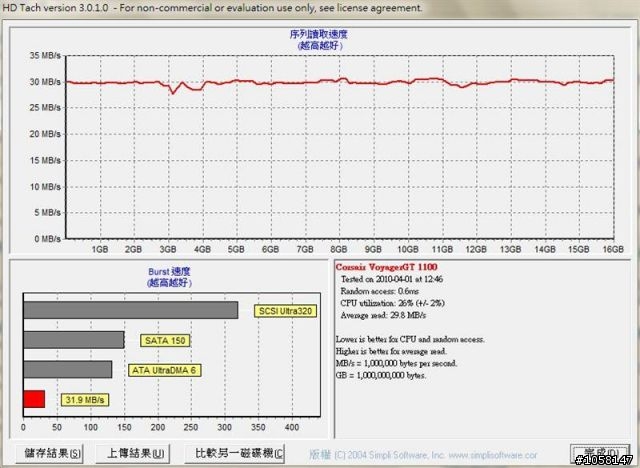640x468 pixels.
Task: Click the 0 MB/s axis label
Action: pyautogui.click(x=47, y=239)
